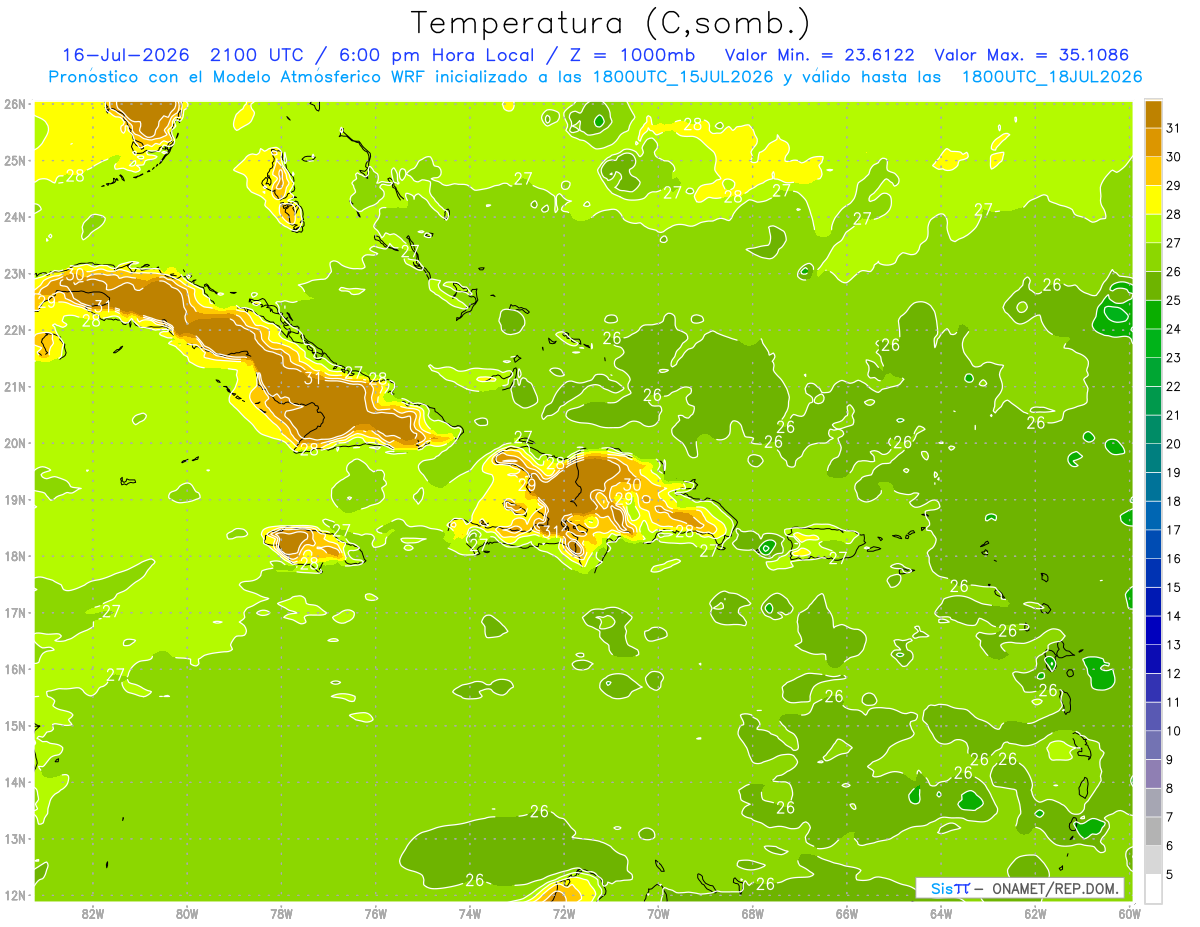Click the '72W' longitude axis label

pos(564,913)
